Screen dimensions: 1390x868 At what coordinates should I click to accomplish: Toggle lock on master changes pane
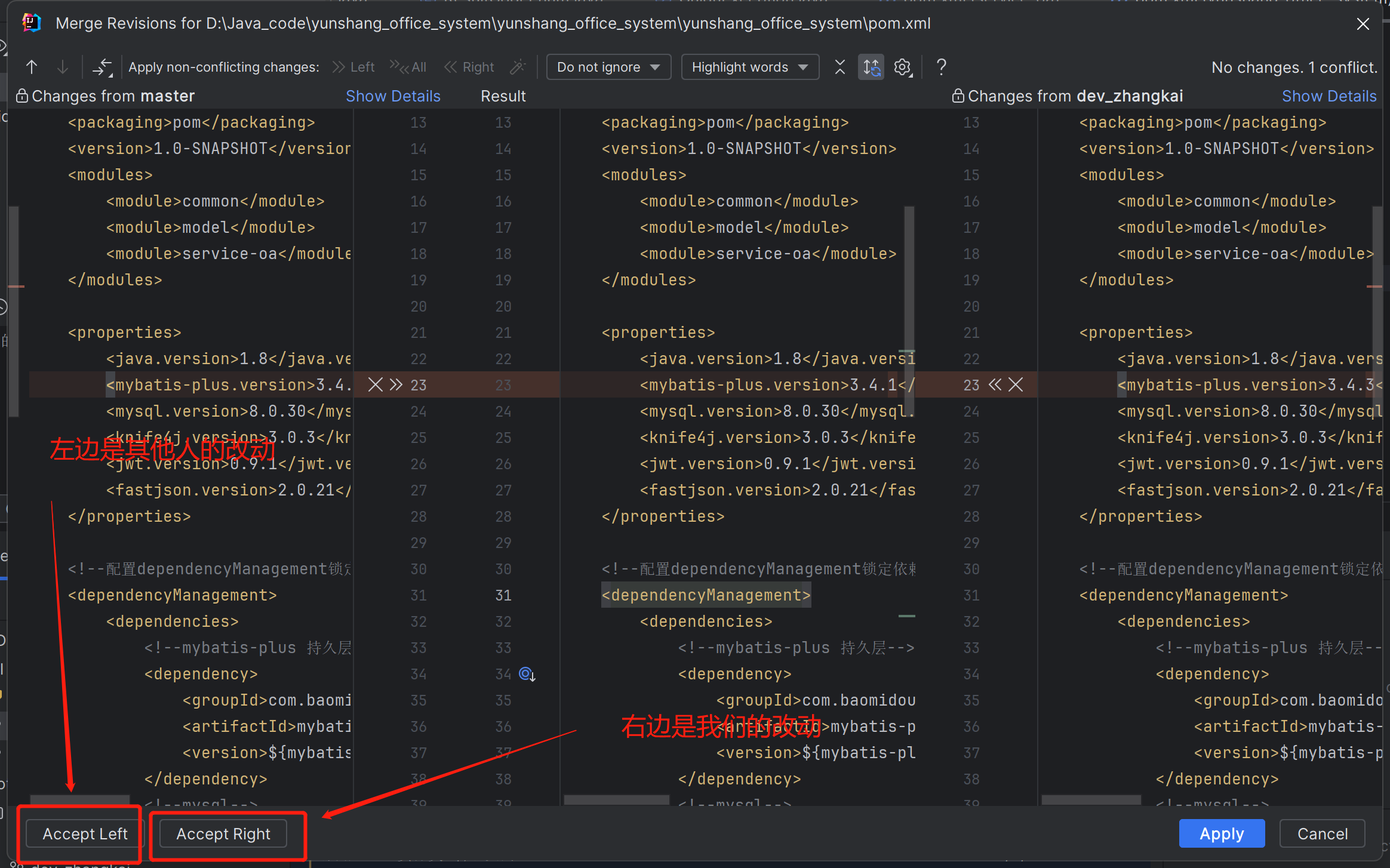point(21,96)
